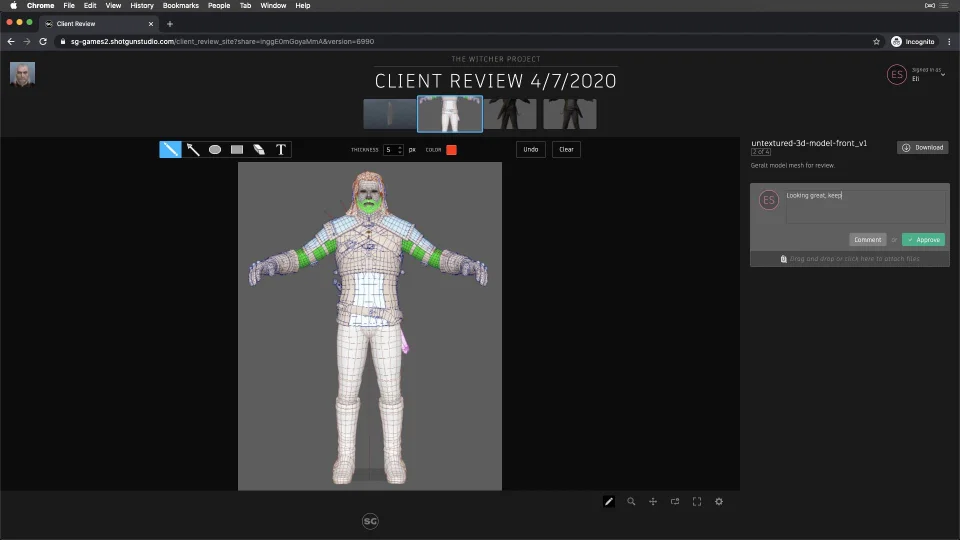
Task: Open the People menu
Action: click(219, 6)
